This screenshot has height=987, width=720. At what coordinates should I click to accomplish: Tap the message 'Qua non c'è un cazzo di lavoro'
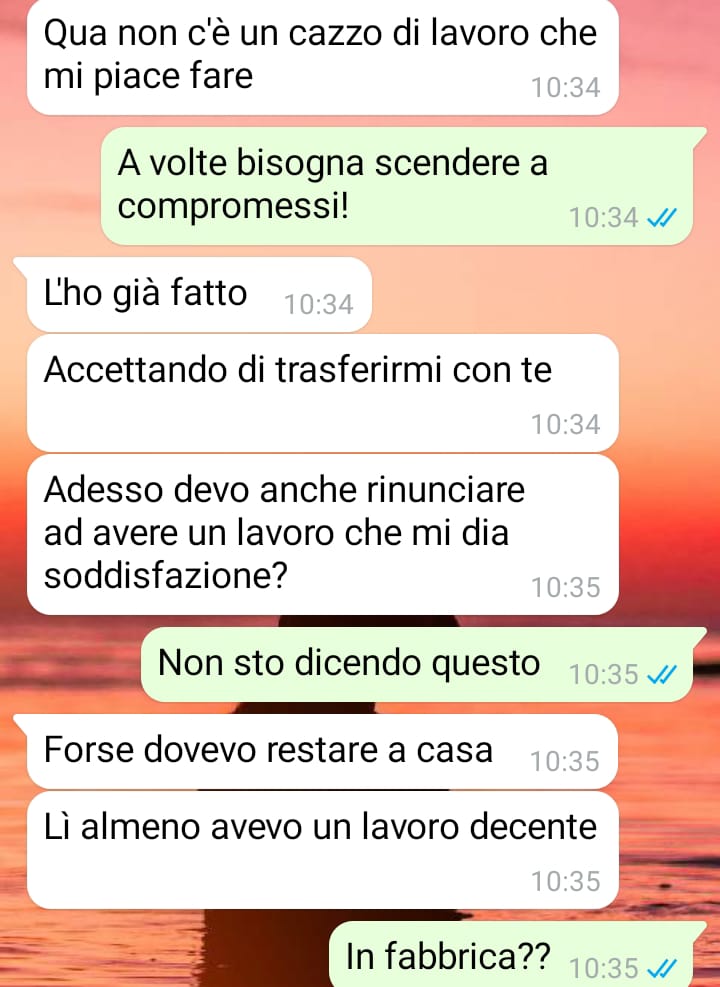point(322,57)
